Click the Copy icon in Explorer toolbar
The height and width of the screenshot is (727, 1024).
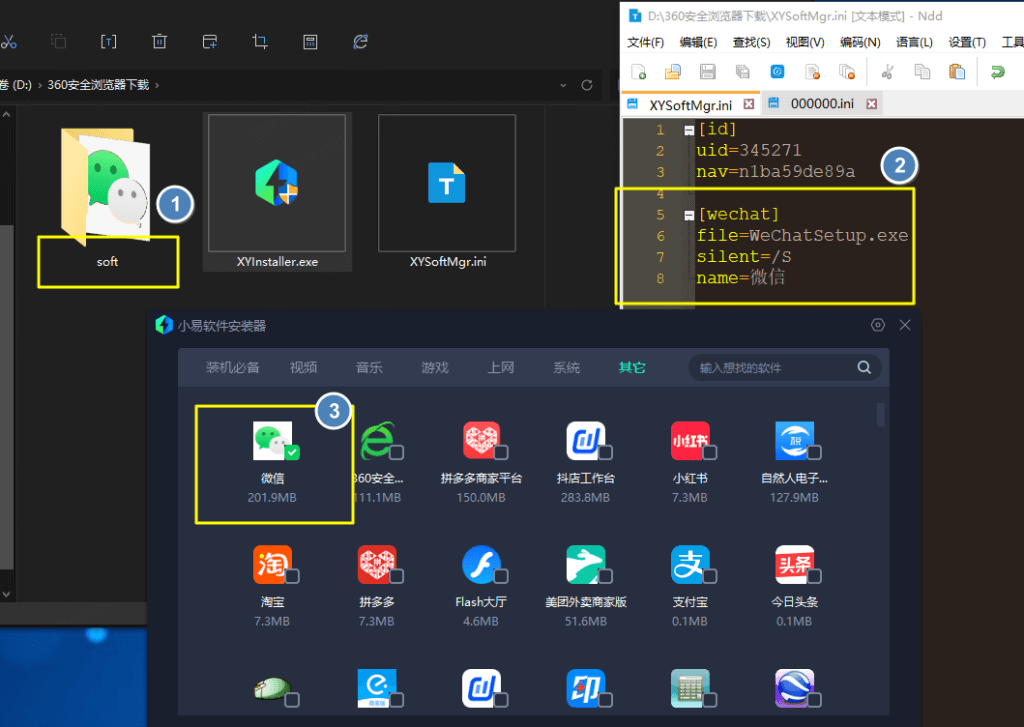[59, 42]
